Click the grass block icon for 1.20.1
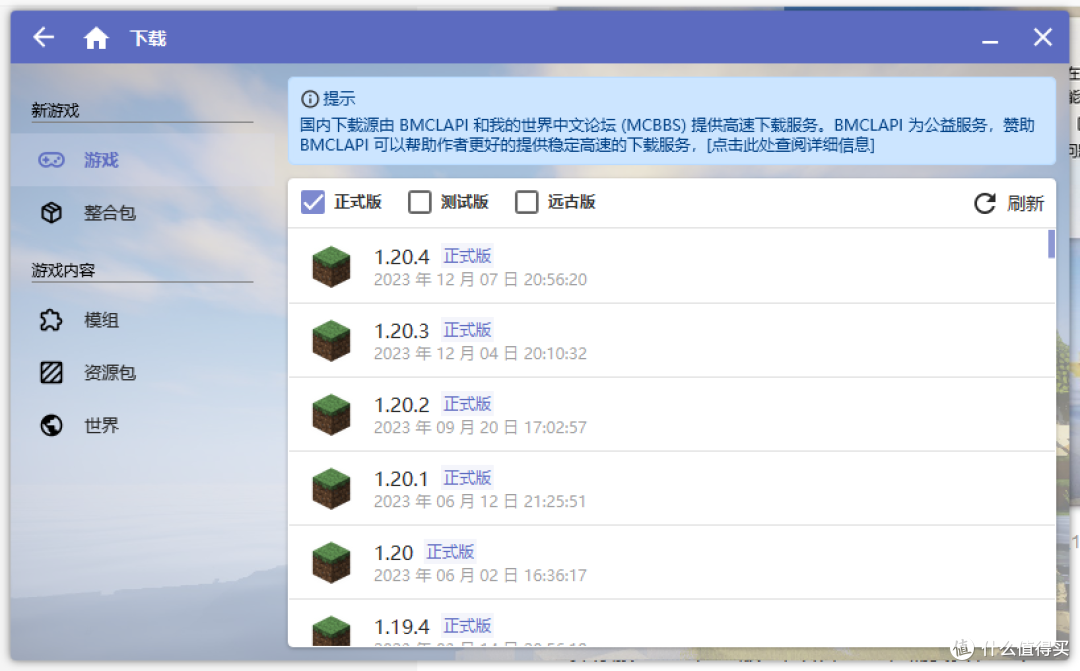 [x=331, y=488]
